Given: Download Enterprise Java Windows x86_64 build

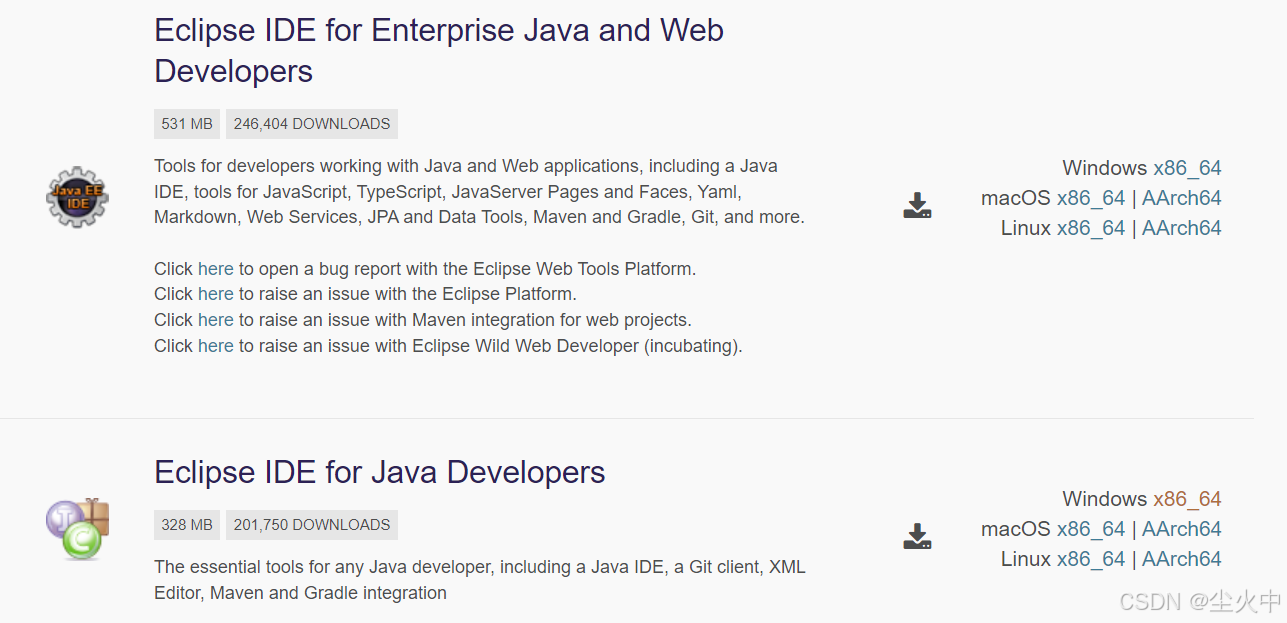Looking at the screenshot, I should (x=1187, y=168).
